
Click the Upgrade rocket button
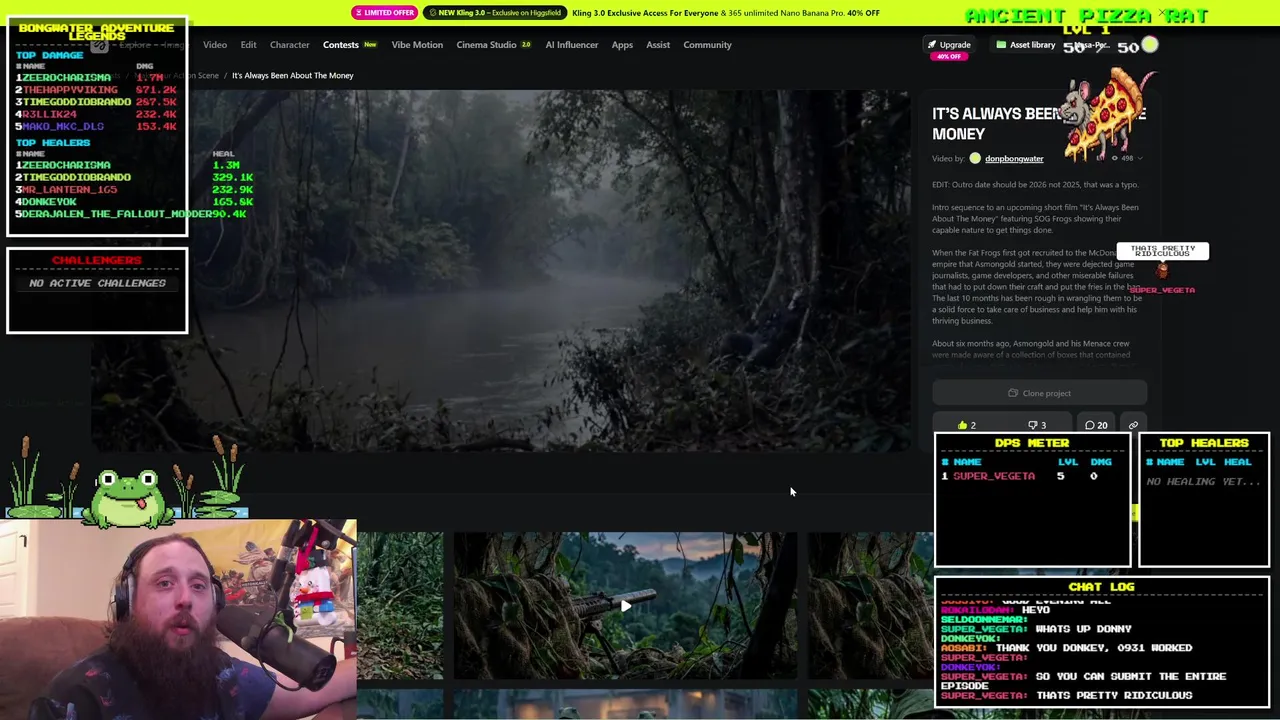pyautogui.click(x=948, y=45)
